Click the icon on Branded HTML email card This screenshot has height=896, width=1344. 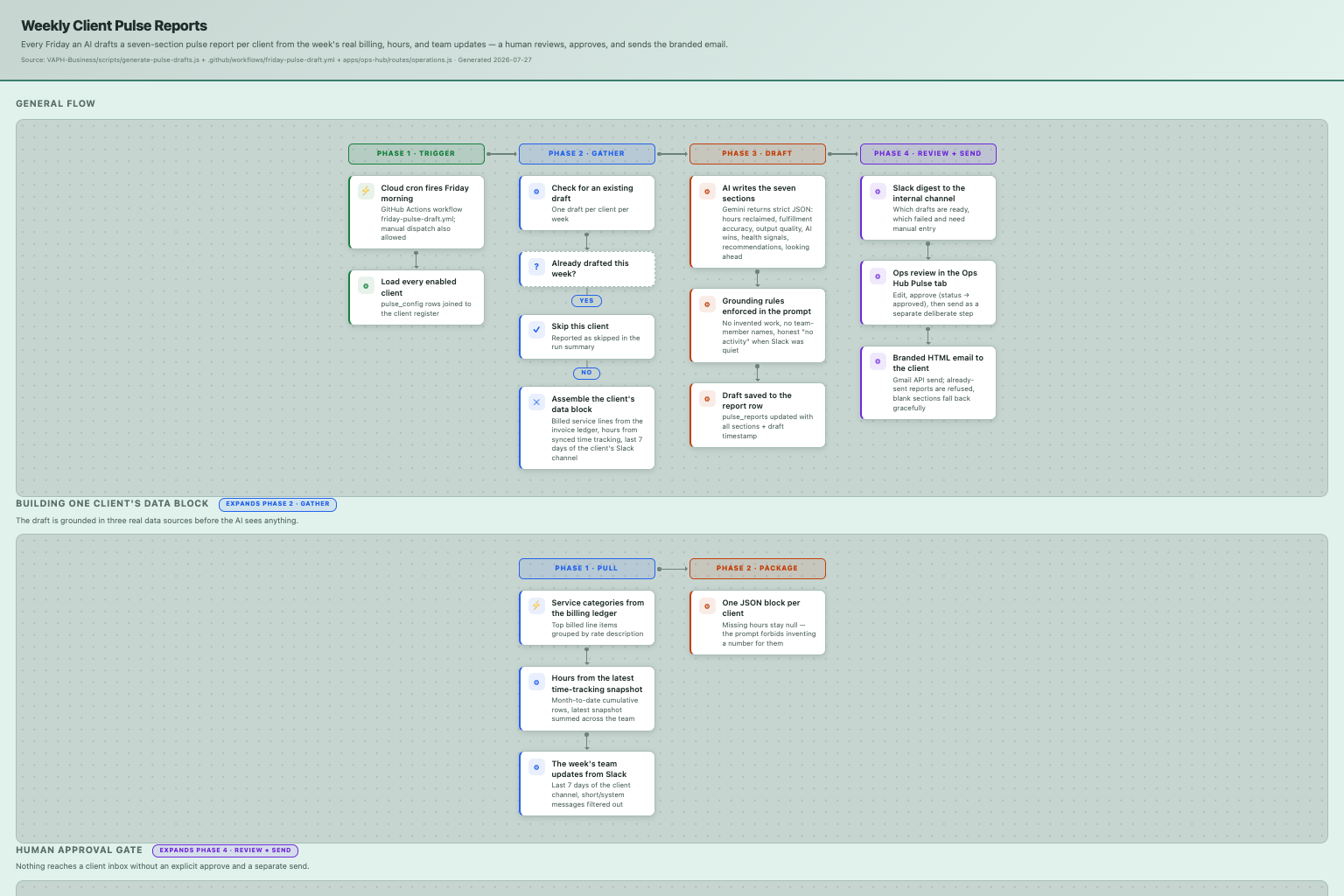point(878,360)
